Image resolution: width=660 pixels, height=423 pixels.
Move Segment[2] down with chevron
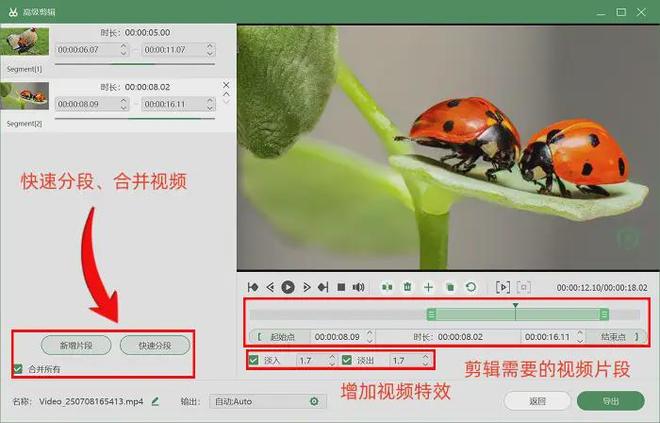point(226,101)
